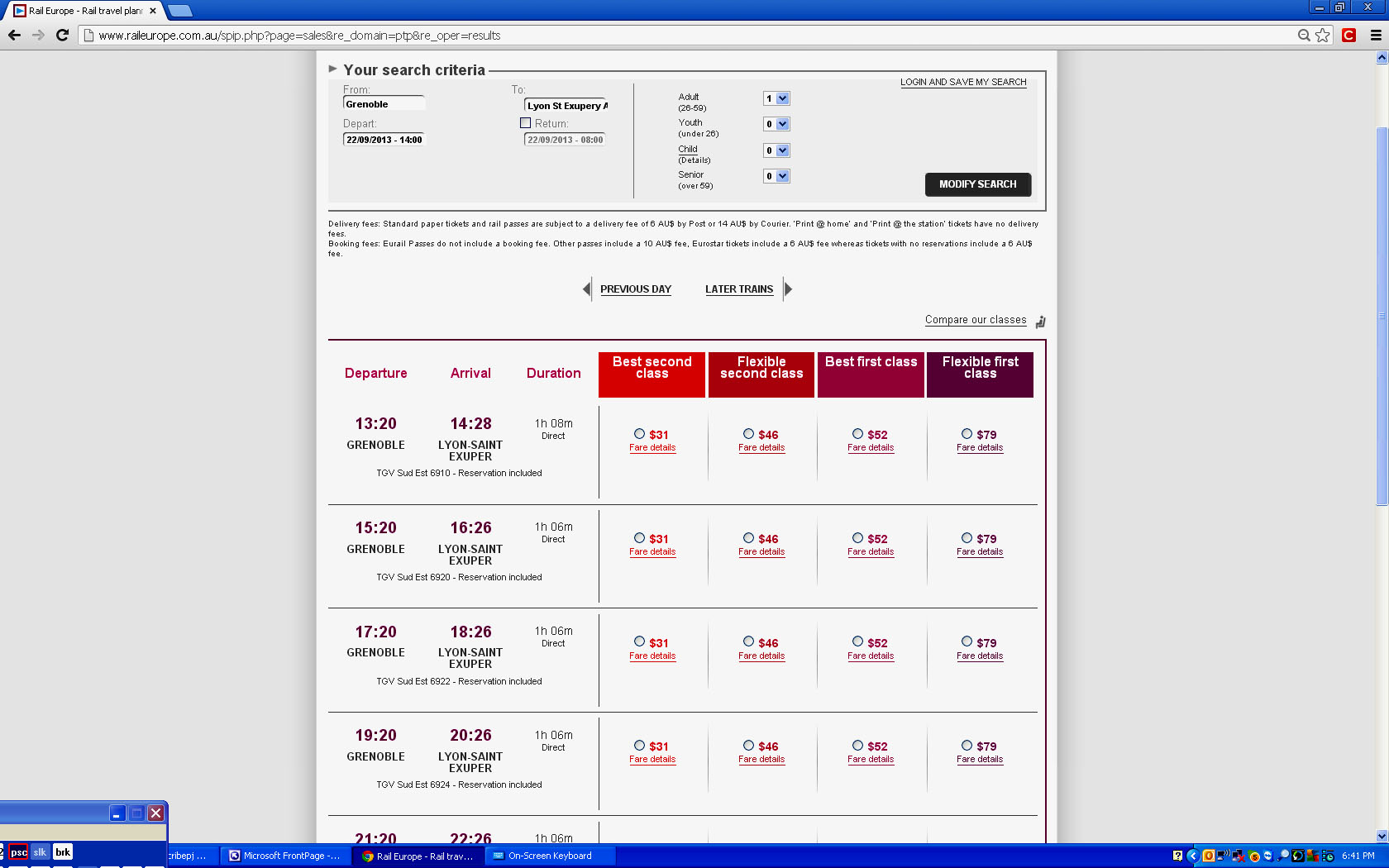
Task: Enable the Return checkbox
Action: 525,123
